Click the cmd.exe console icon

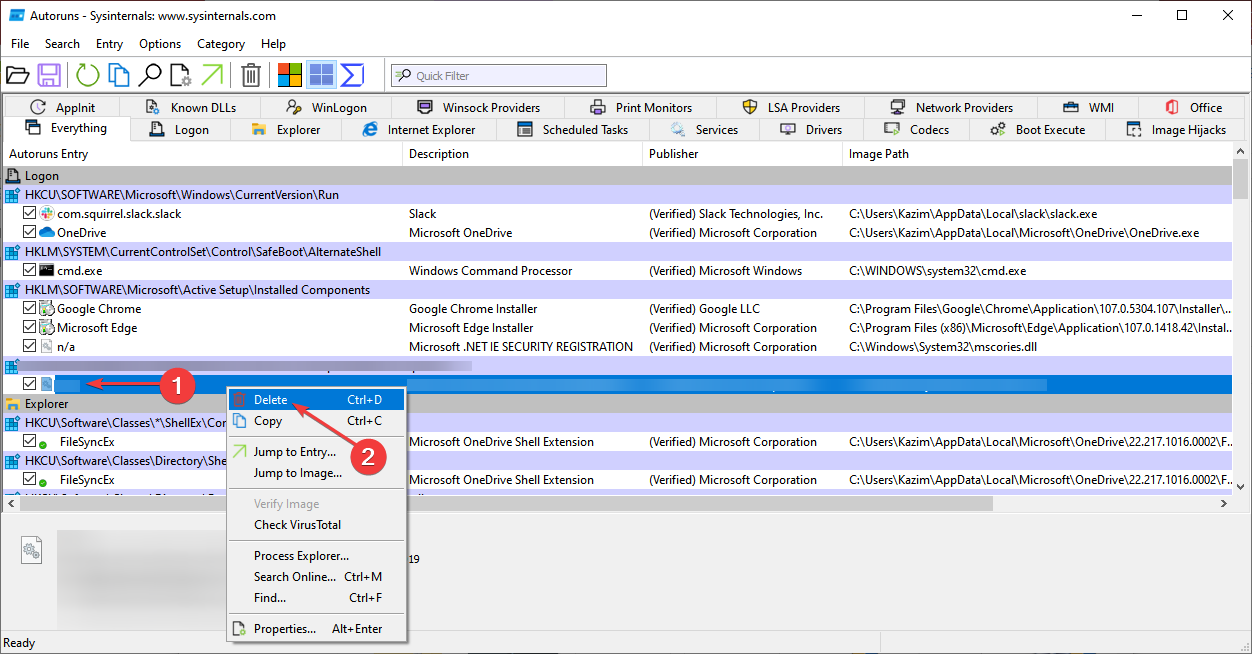(47, 271)
